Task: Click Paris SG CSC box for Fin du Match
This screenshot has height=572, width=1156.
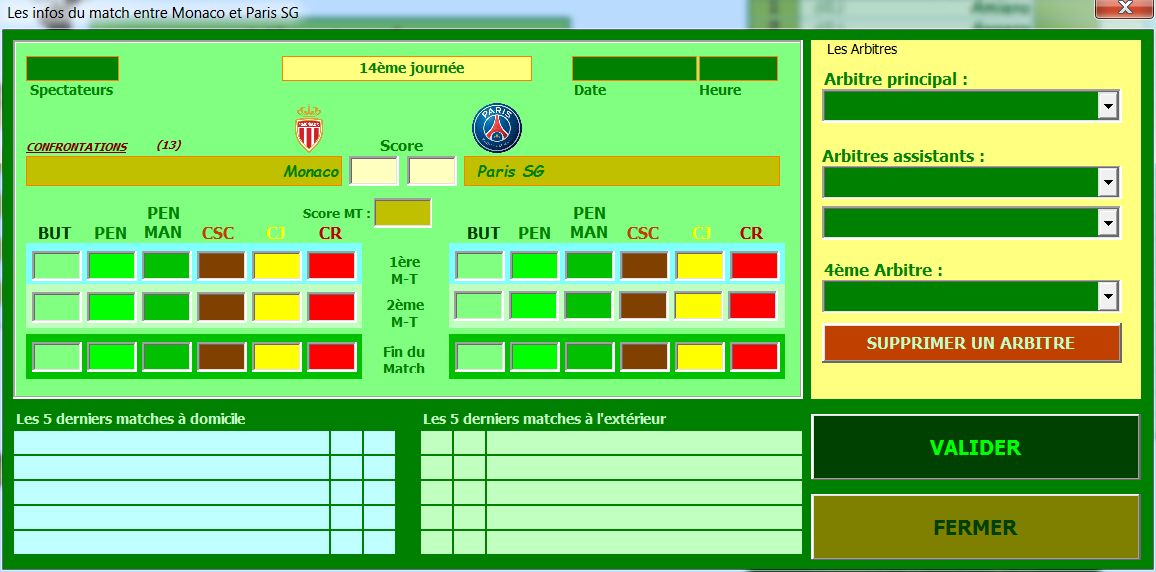Action: (x=644, y=357)
